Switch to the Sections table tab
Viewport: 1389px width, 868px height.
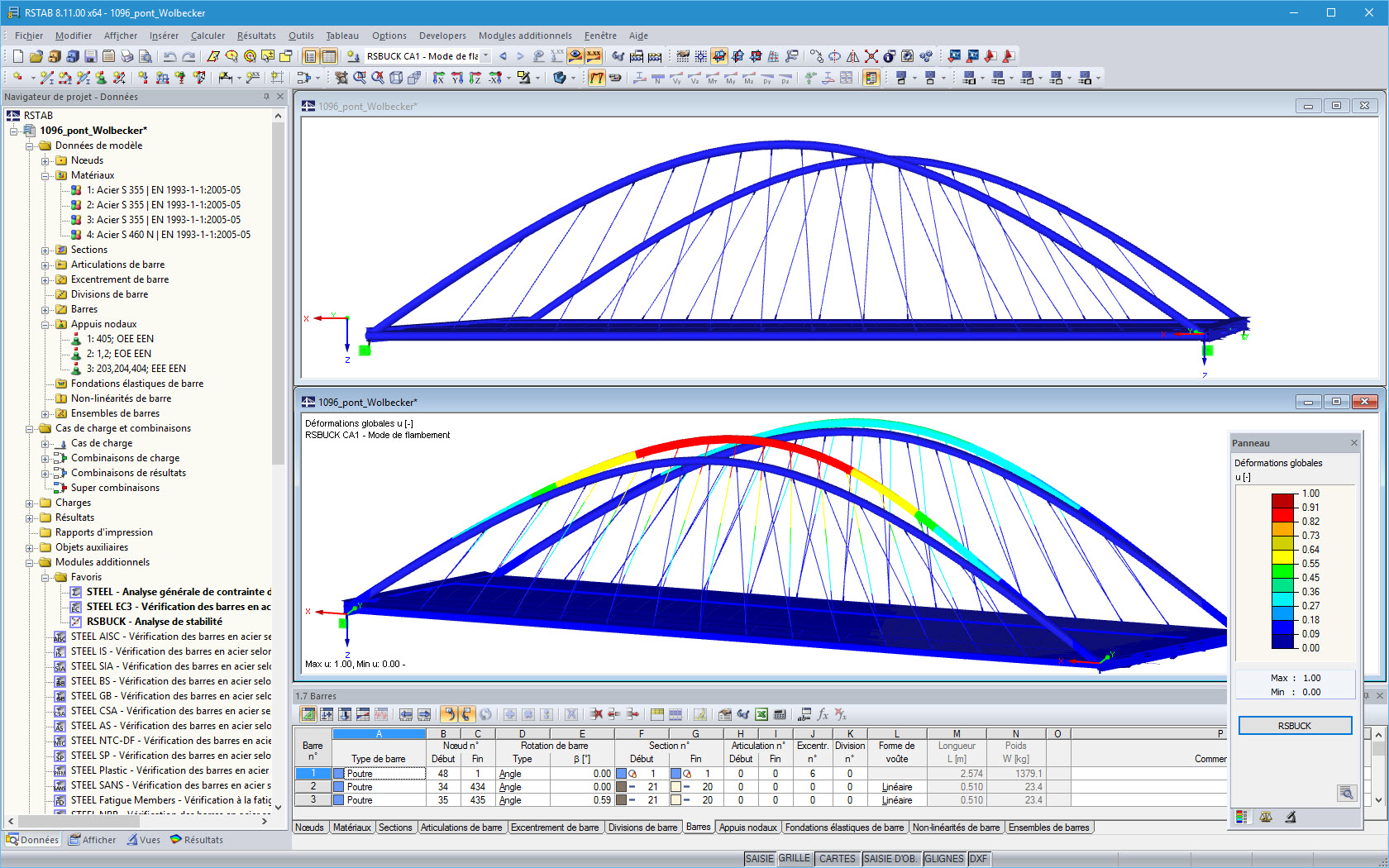[x=395, y=827]
